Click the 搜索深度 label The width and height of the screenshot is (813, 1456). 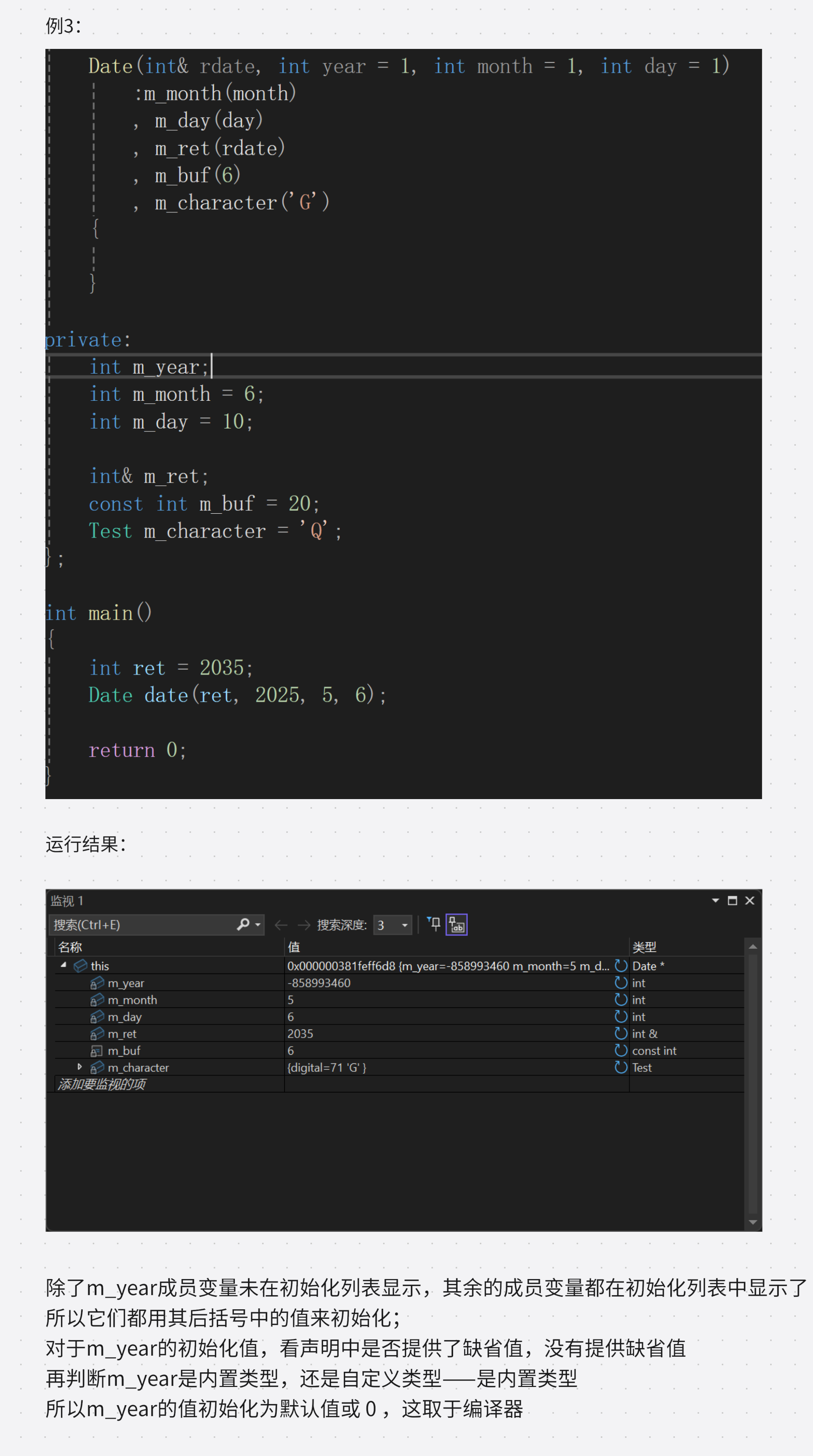pos(342,925)
